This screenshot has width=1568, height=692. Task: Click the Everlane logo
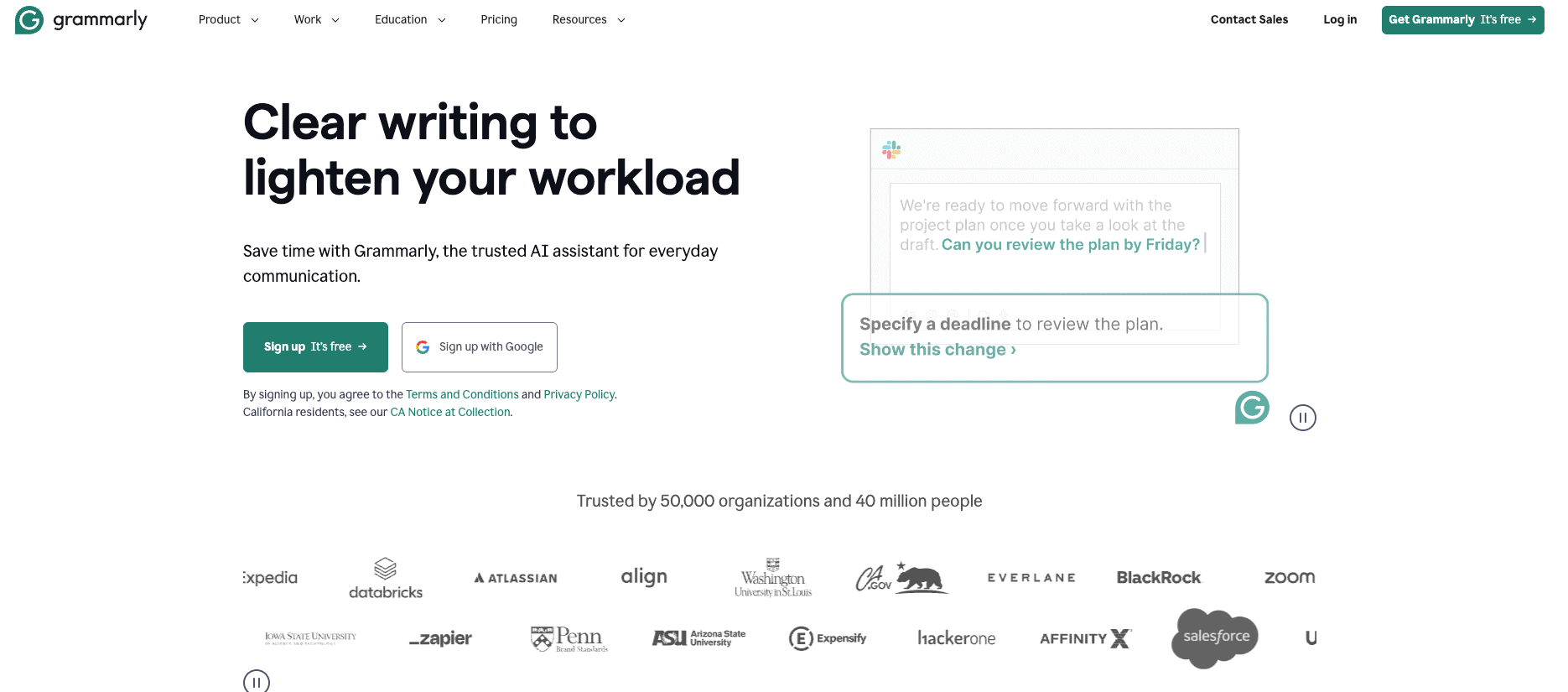(1031, 578)
